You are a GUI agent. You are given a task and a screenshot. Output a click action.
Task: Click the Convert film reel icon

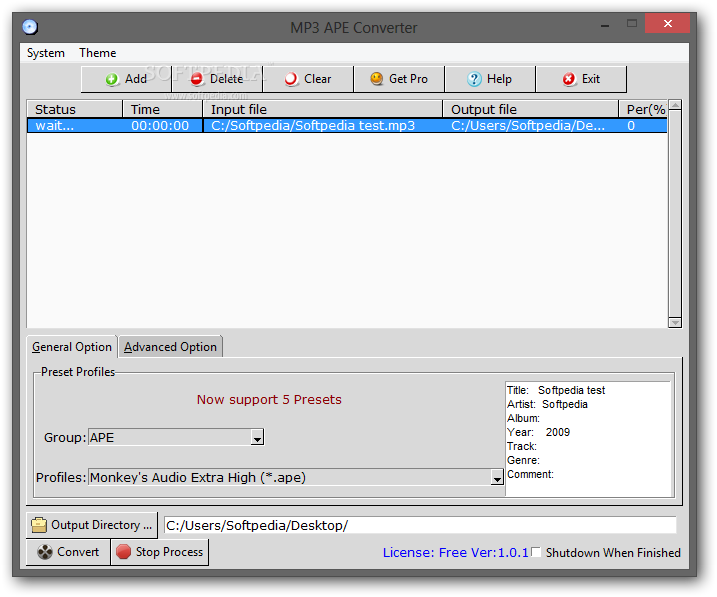coord(45,552)
